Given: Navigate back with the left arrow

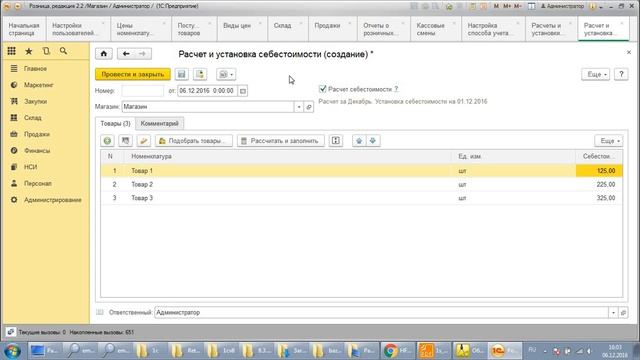Looking at the screenshot, I should 126,54.
